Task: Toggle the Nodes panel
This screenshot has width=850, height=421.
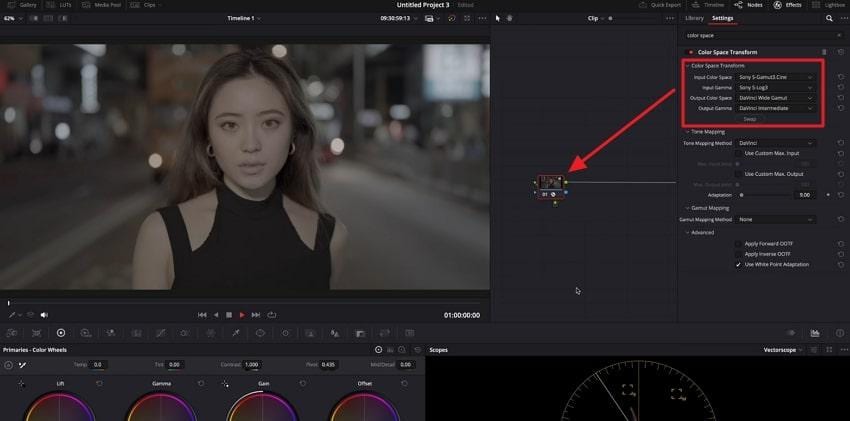Action: tap(748, 5)
